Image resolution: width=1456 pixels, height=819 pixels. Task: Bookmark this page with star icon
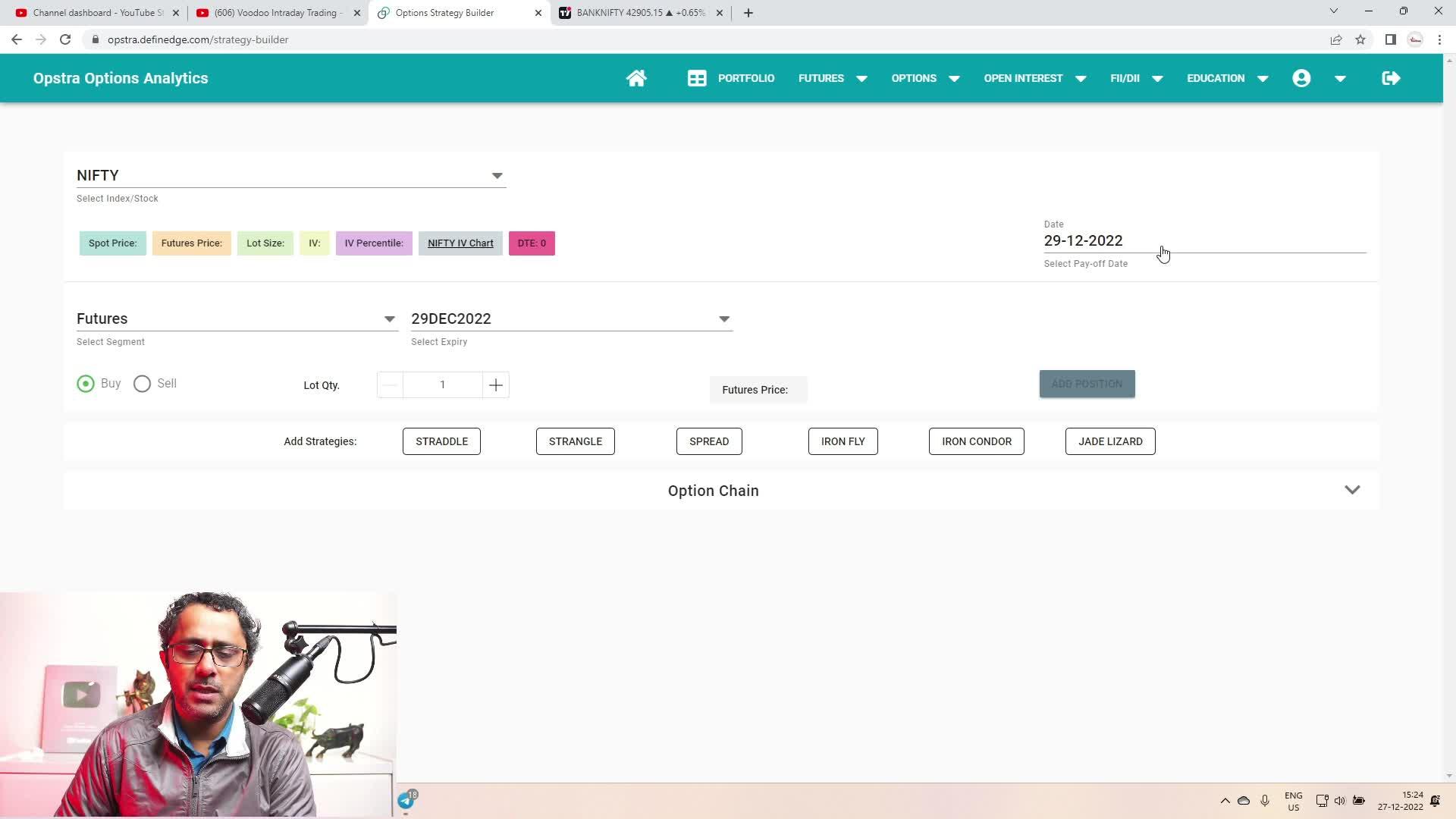click(1360, 39)
